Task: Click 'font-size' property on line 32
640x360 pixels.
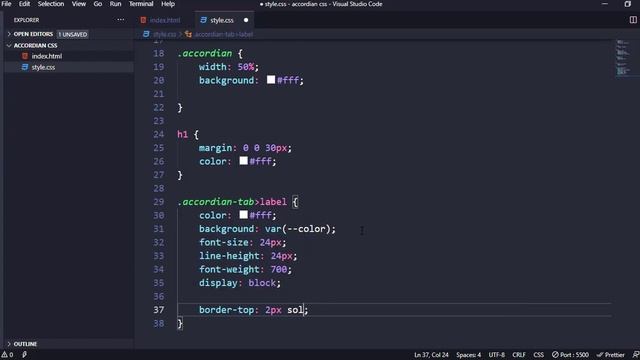Action: (x=224, y=242)
